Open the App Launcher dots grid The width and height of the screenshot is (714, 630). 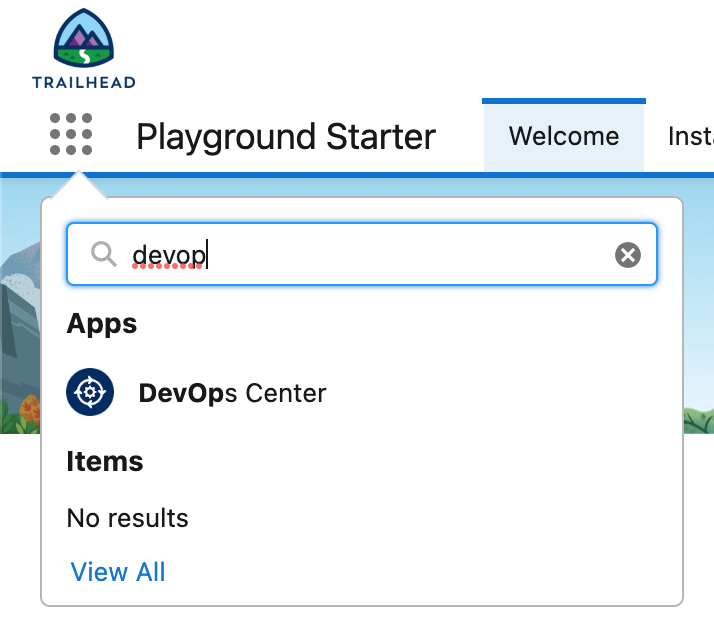tap(71, 134)
